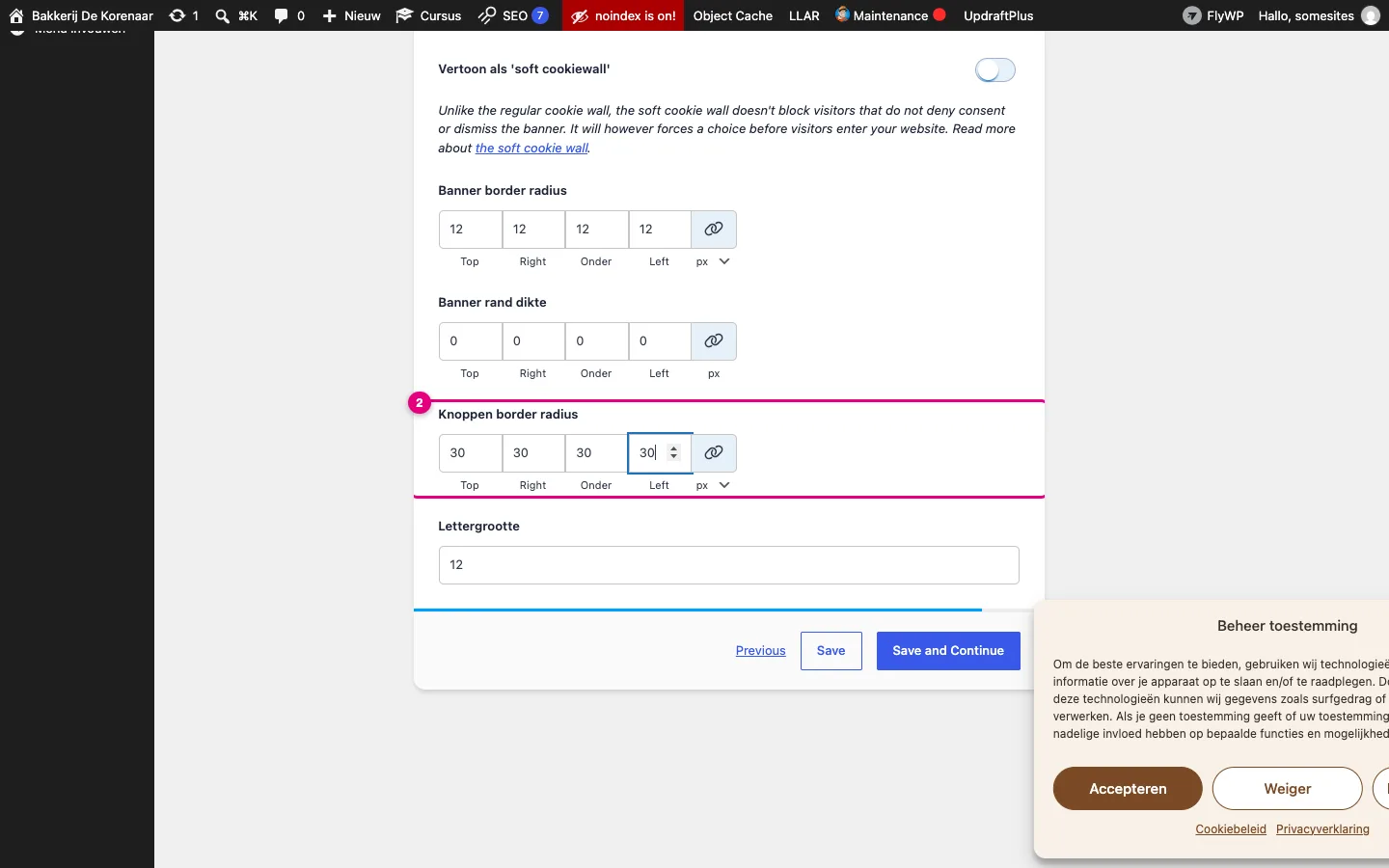The image size is (1389, 868).
Task: Click the user avatar next to Hallo, somesites
Action: [1371, 15]
